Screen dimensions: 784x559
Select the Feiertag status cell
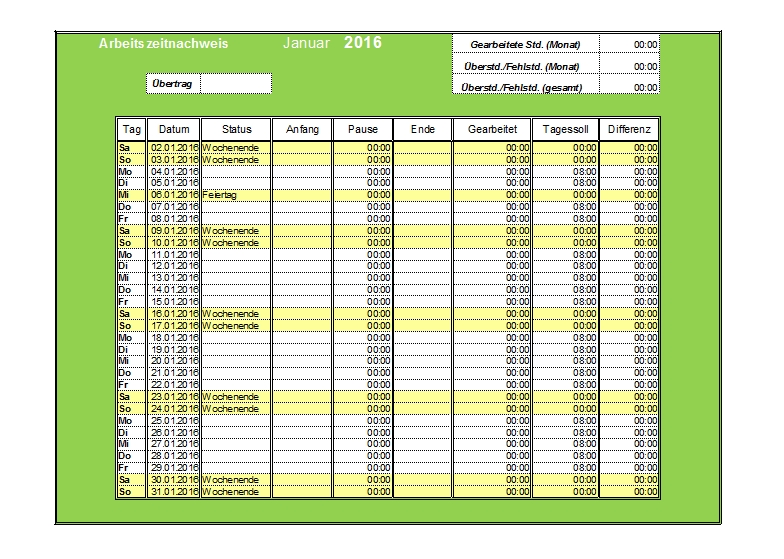236,195
